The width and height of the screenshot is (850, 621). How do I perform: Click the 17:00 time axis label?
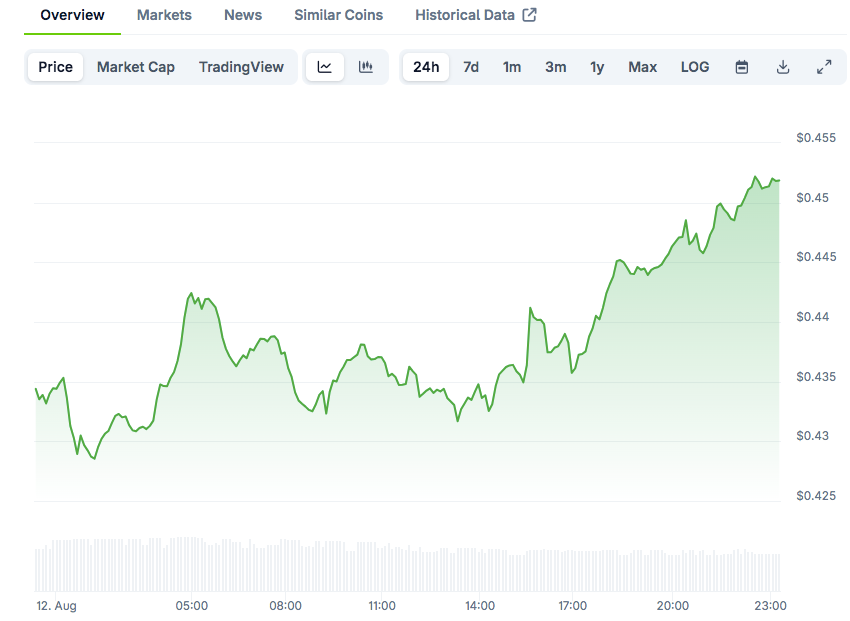click(573, 606)
